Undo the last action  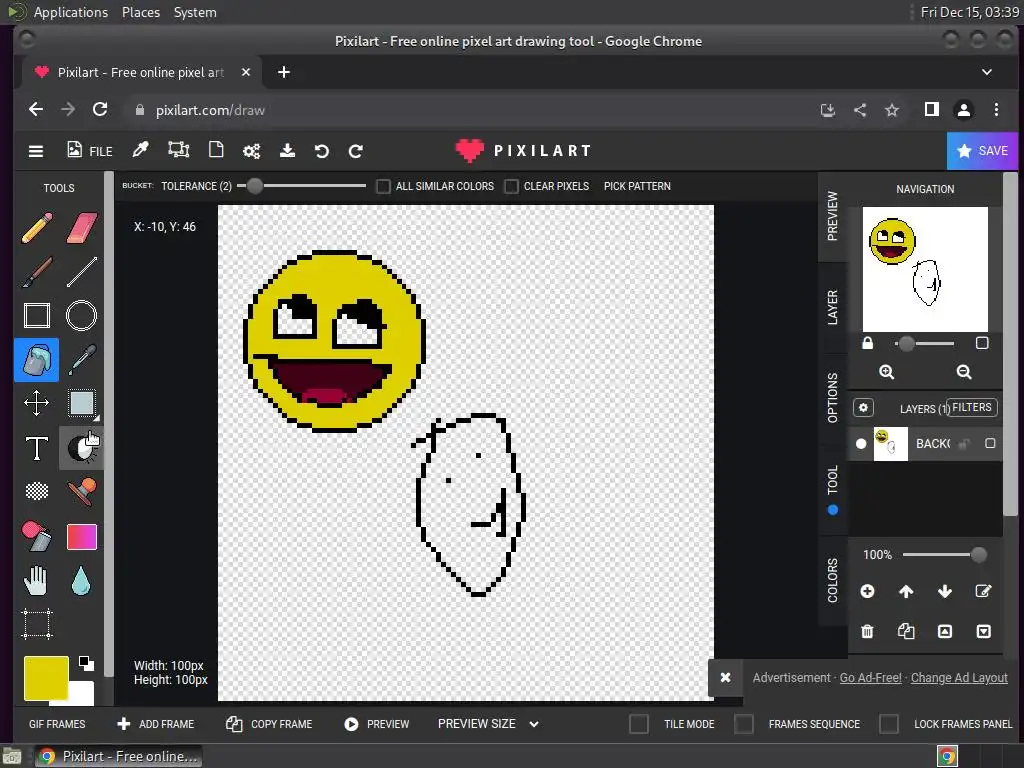(321, 152)
